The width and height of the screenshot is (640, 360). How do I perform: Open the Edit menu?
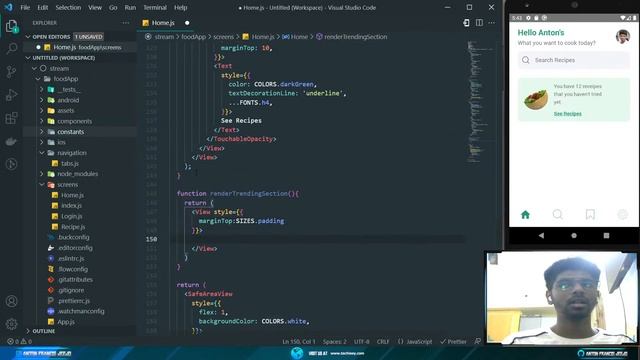[x=42, y=7]
